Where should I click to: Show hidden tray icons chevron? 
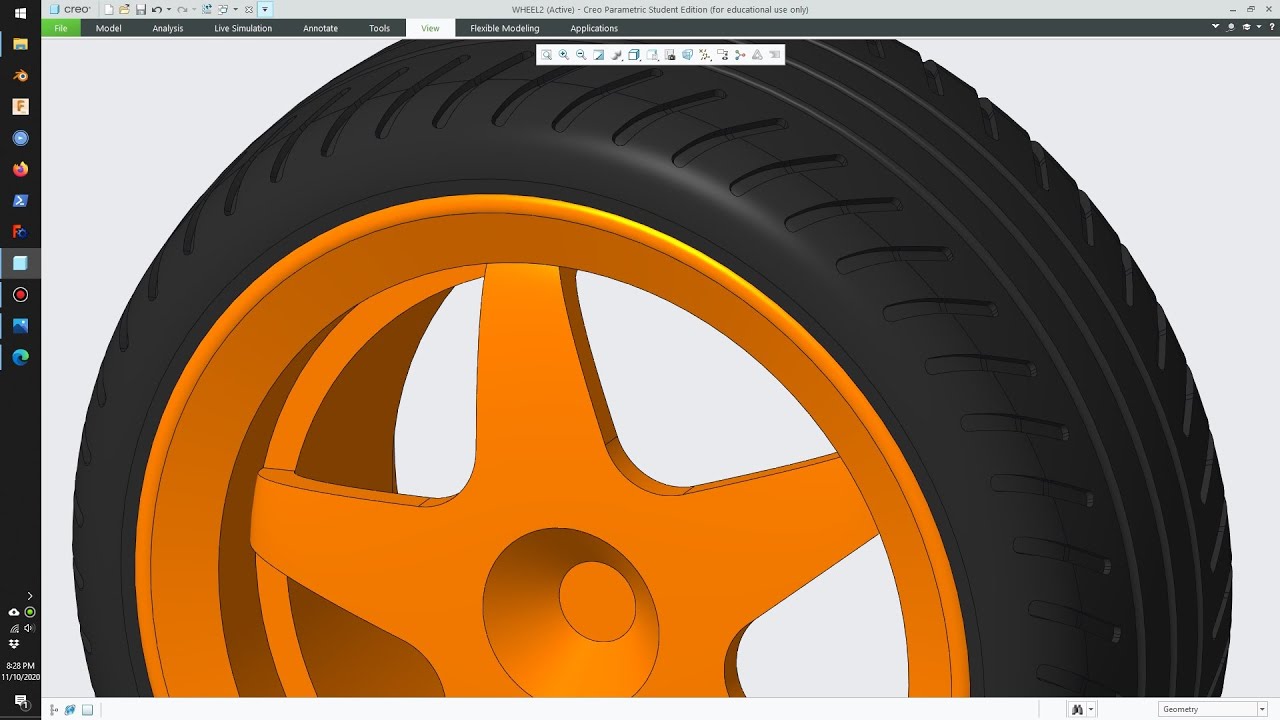pyautogui.click(x=29, y=596)
